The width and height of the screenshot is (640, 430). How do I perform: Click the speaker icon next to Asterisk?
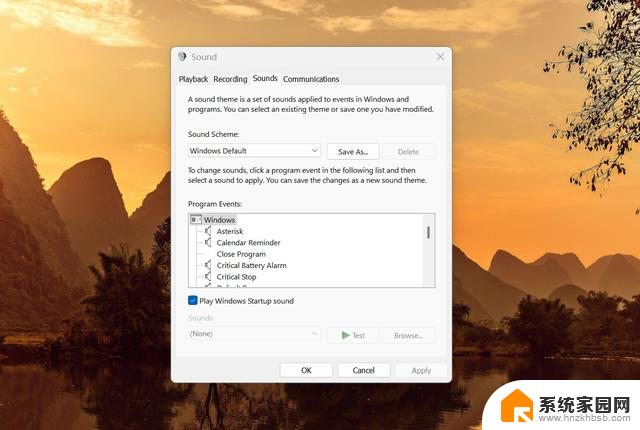[x=208, y=231]
